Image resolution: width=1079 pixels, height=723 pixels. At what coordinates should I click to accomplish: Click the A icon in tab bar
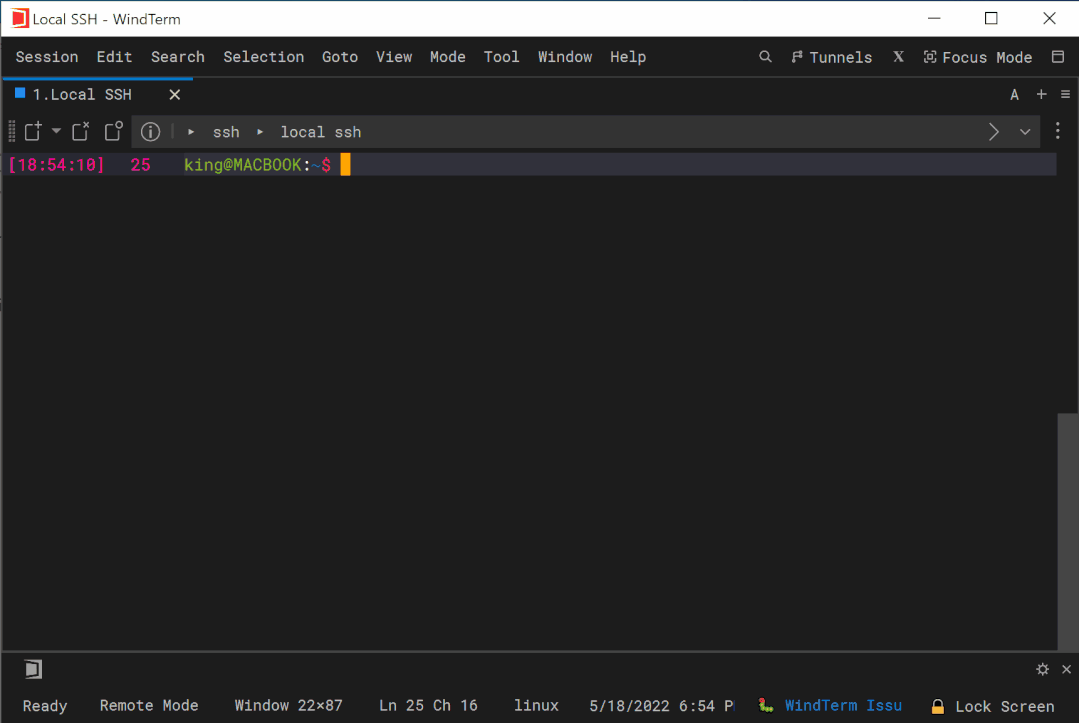point(1014,95)
